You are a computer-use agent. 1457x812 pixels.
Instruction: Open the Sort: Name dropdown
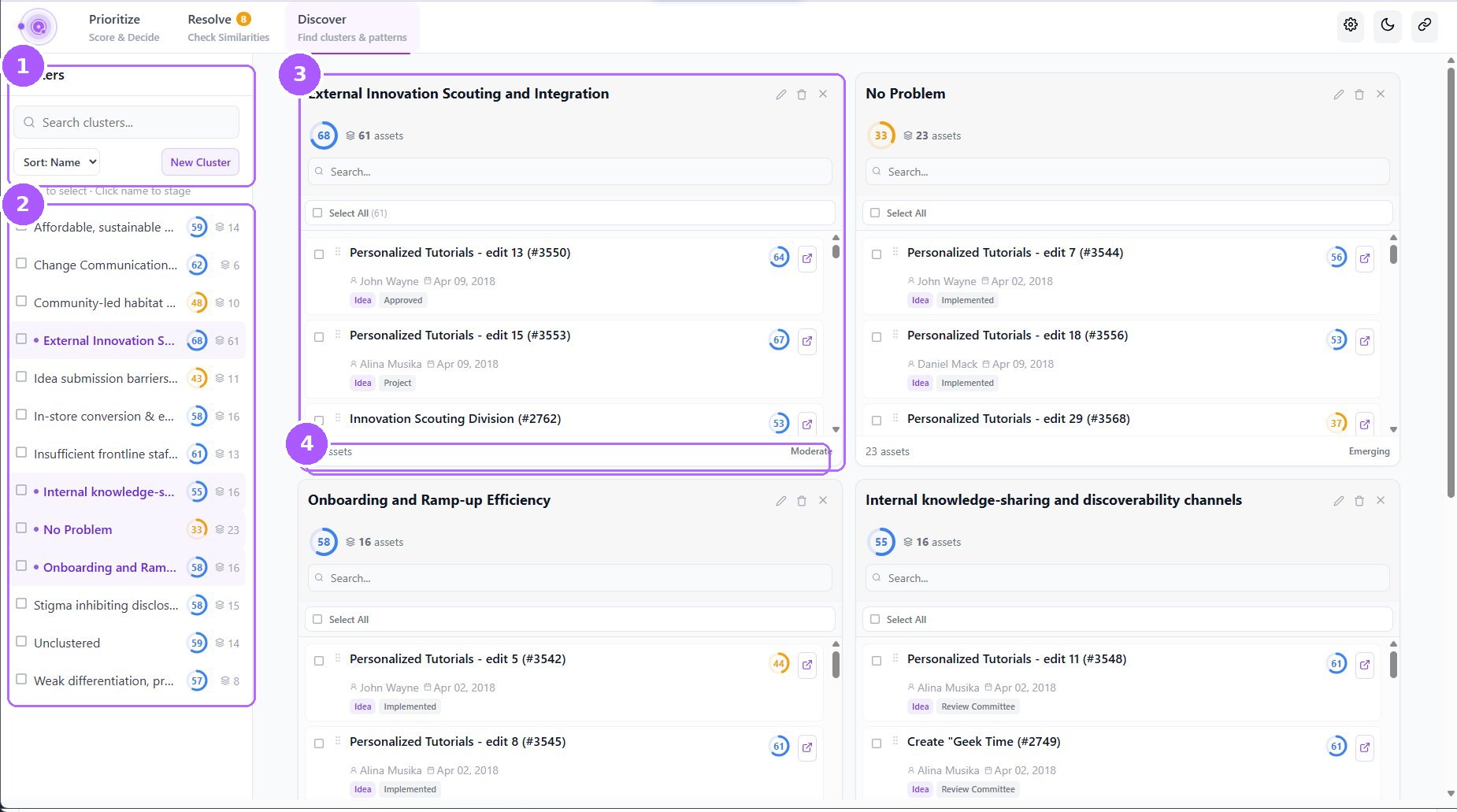(x=57, y=162)
